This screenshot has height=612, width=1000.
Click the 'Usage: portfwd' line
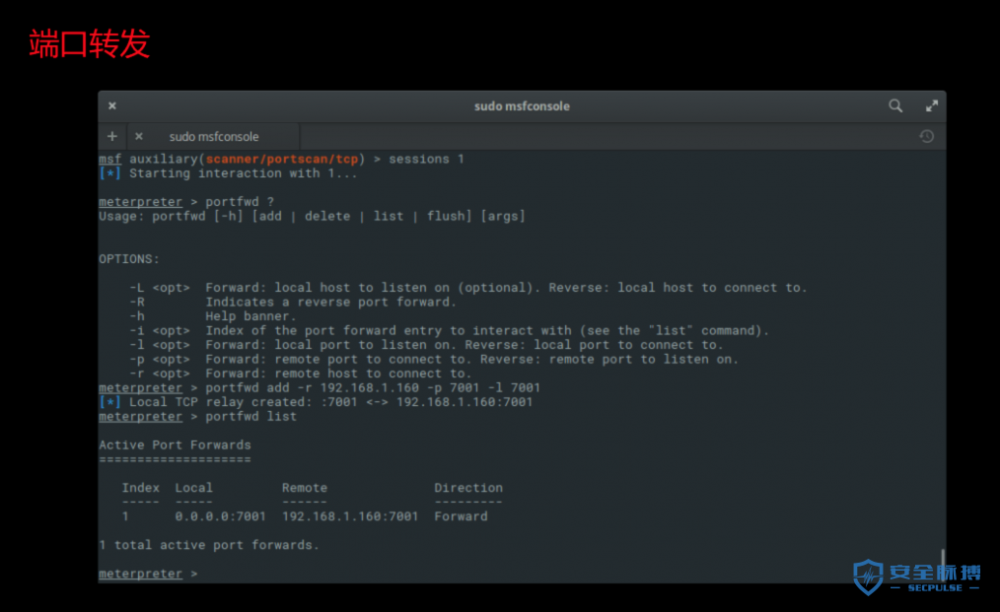click(x=312, y=216)
